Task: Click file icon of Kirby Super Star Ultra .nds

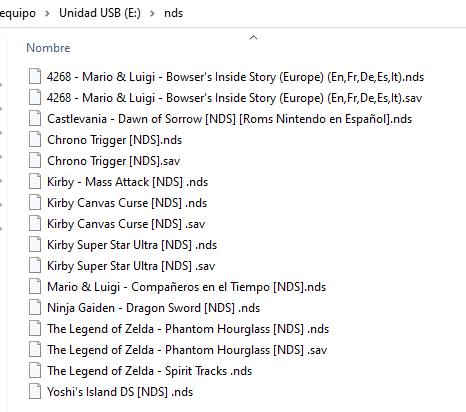Action: click(x=35, y=244)
